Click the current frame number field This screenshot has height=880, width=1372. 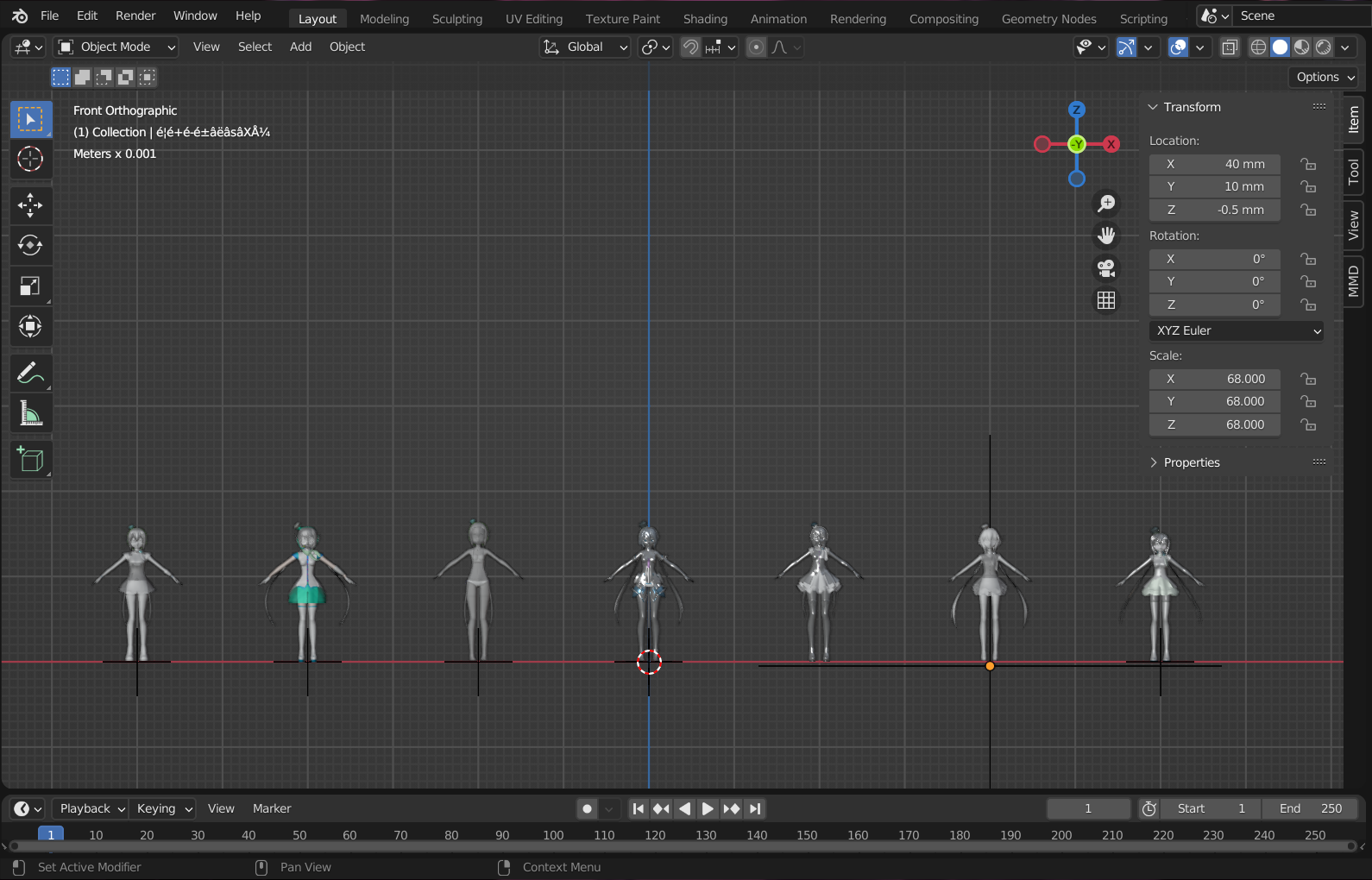(x=1088, y=808)
